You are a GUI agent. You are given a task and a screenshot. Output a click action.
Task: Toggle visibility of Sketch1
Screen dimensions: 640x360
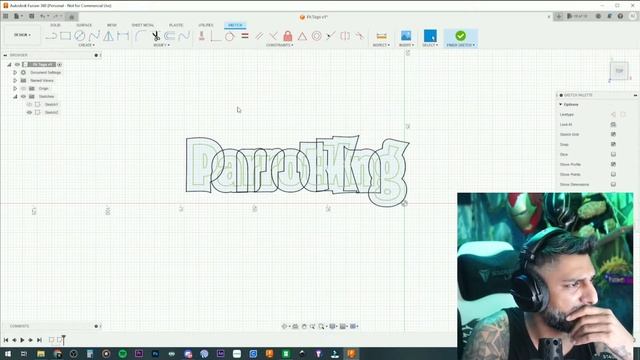pyautogui.click(x=29, y=104)
